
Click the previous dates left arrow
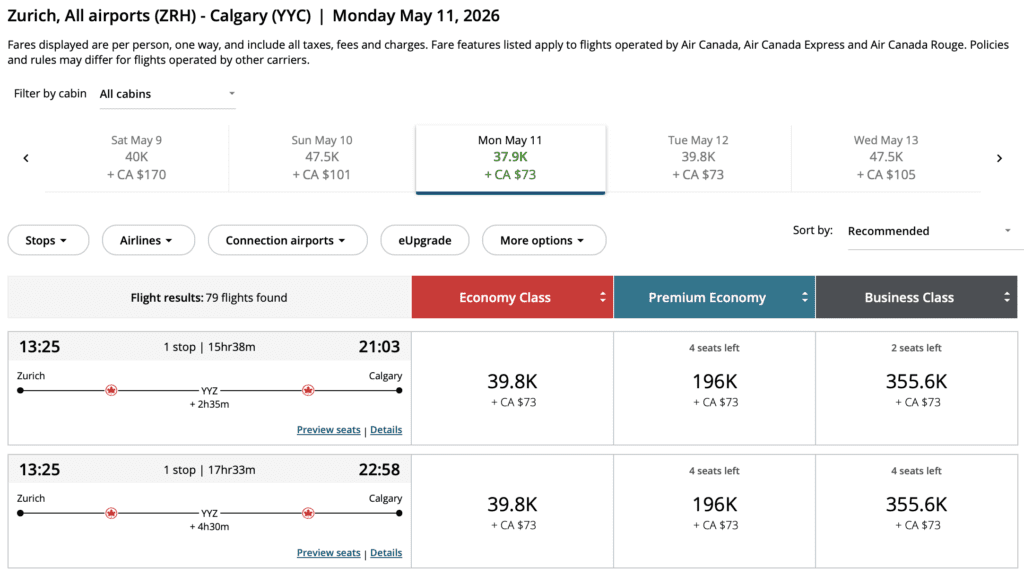click(x=26, y=158)
